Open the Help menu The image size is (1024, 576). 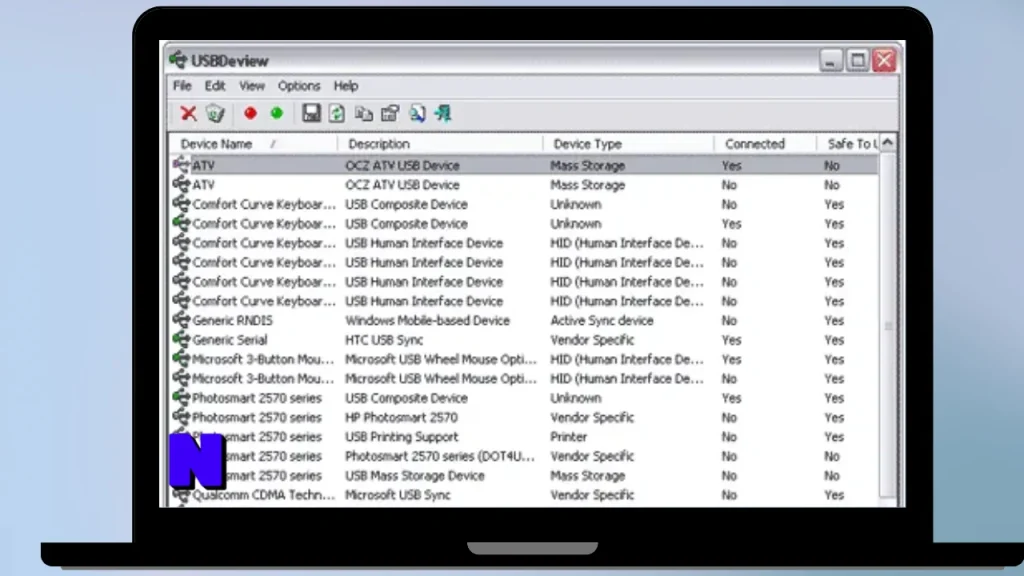click(346, 86)
